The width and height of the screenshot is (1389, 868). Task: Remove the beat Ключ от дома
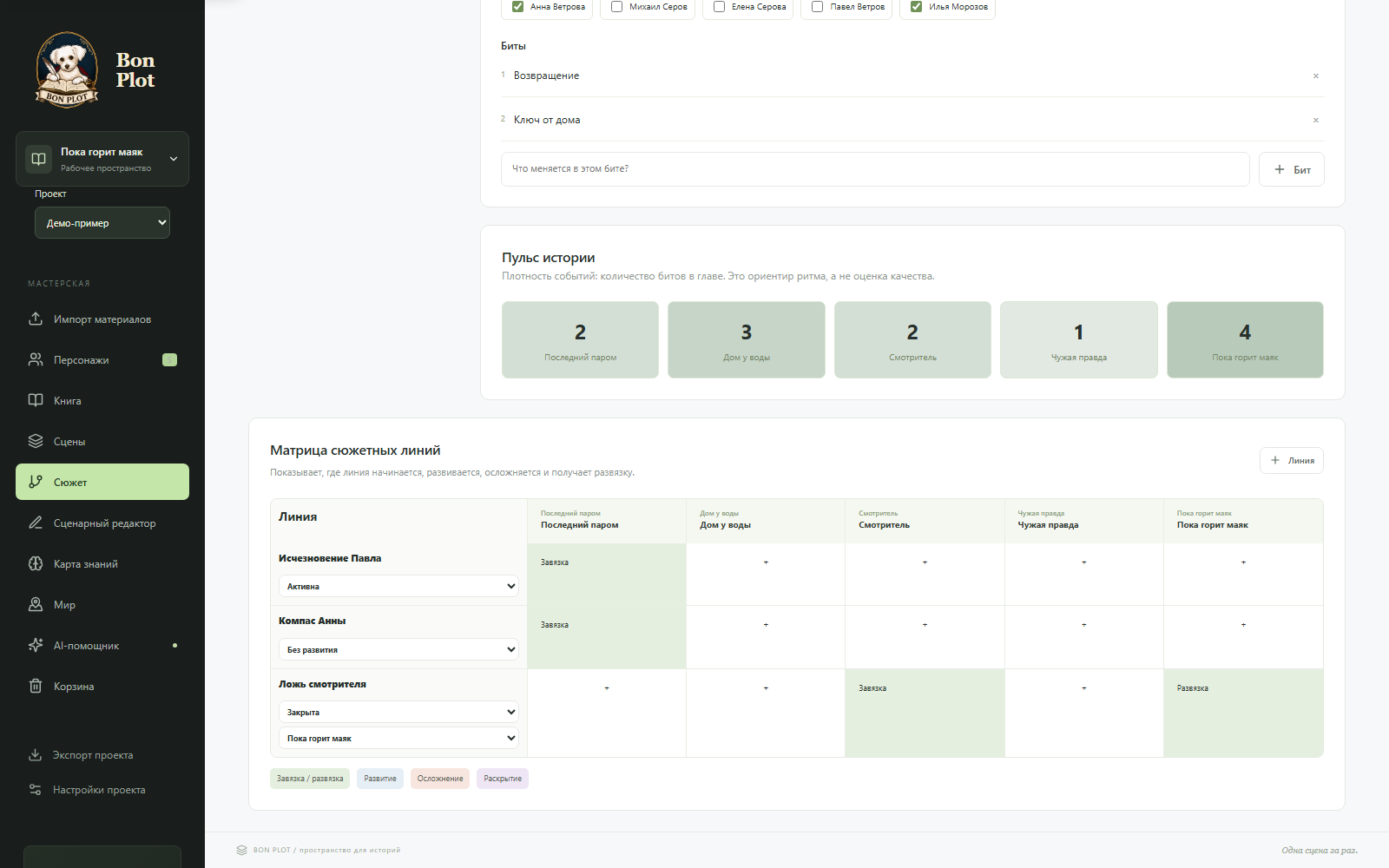1316,120
